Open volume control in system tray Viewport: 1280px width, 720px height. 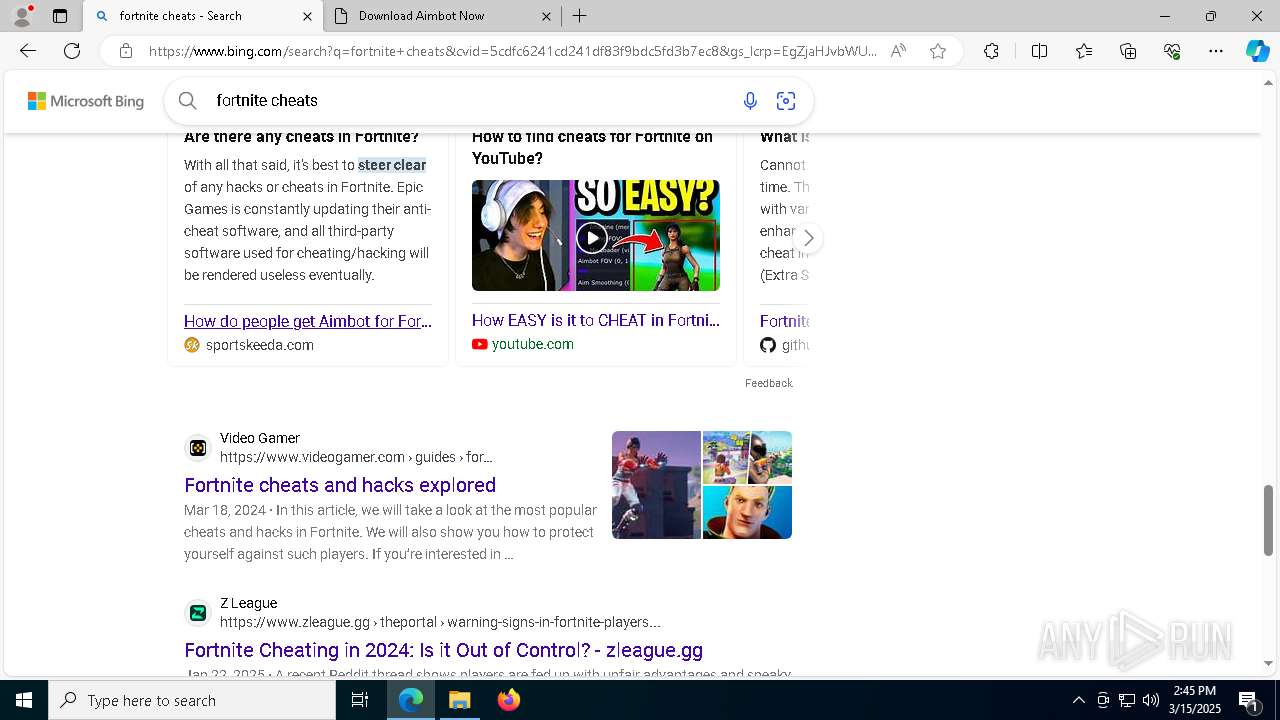pyautogui.click(x=1150, y=700)
